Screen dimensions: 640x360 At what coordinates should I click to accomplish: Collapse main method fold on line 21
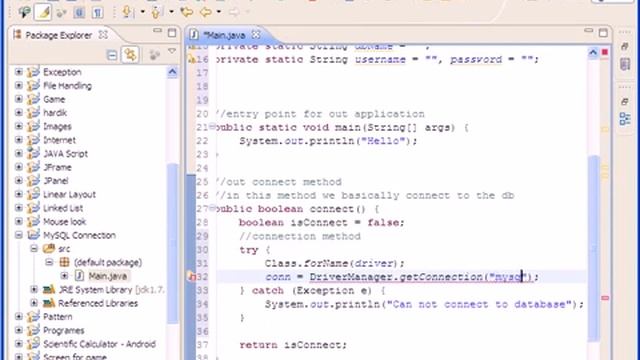tap(212, 127)
